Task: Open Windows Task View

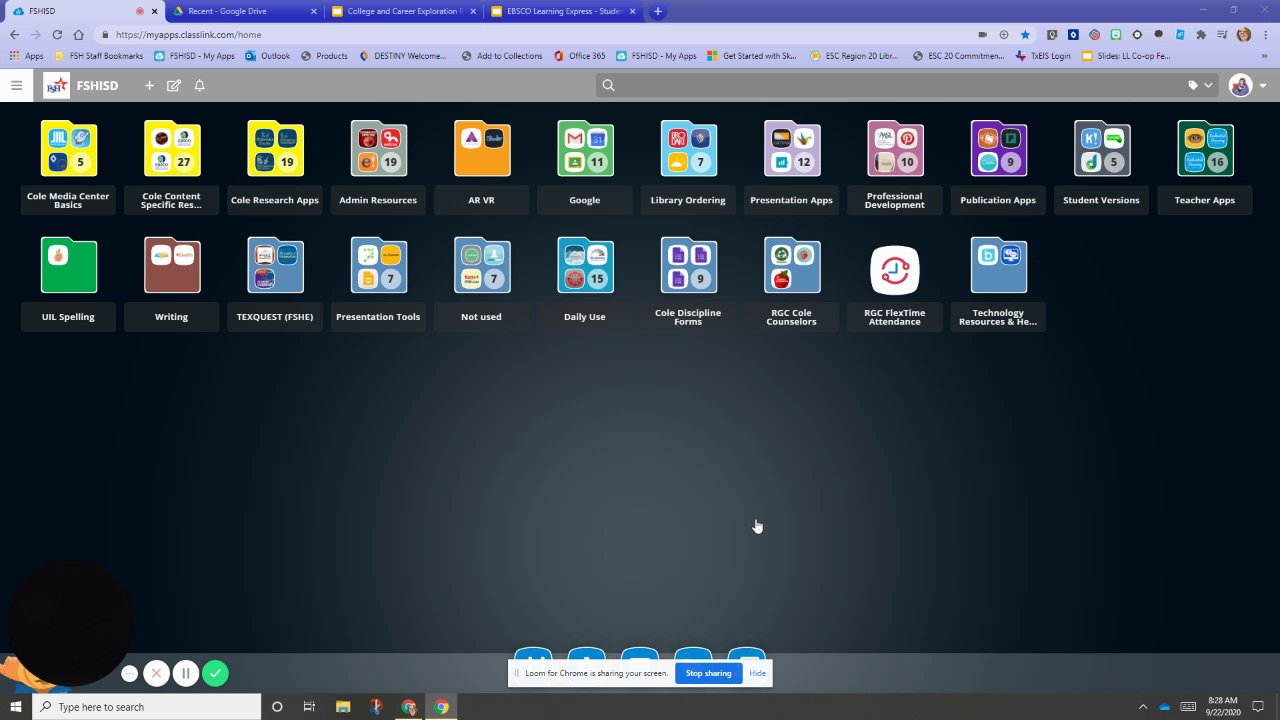Action: coord(309,707)
